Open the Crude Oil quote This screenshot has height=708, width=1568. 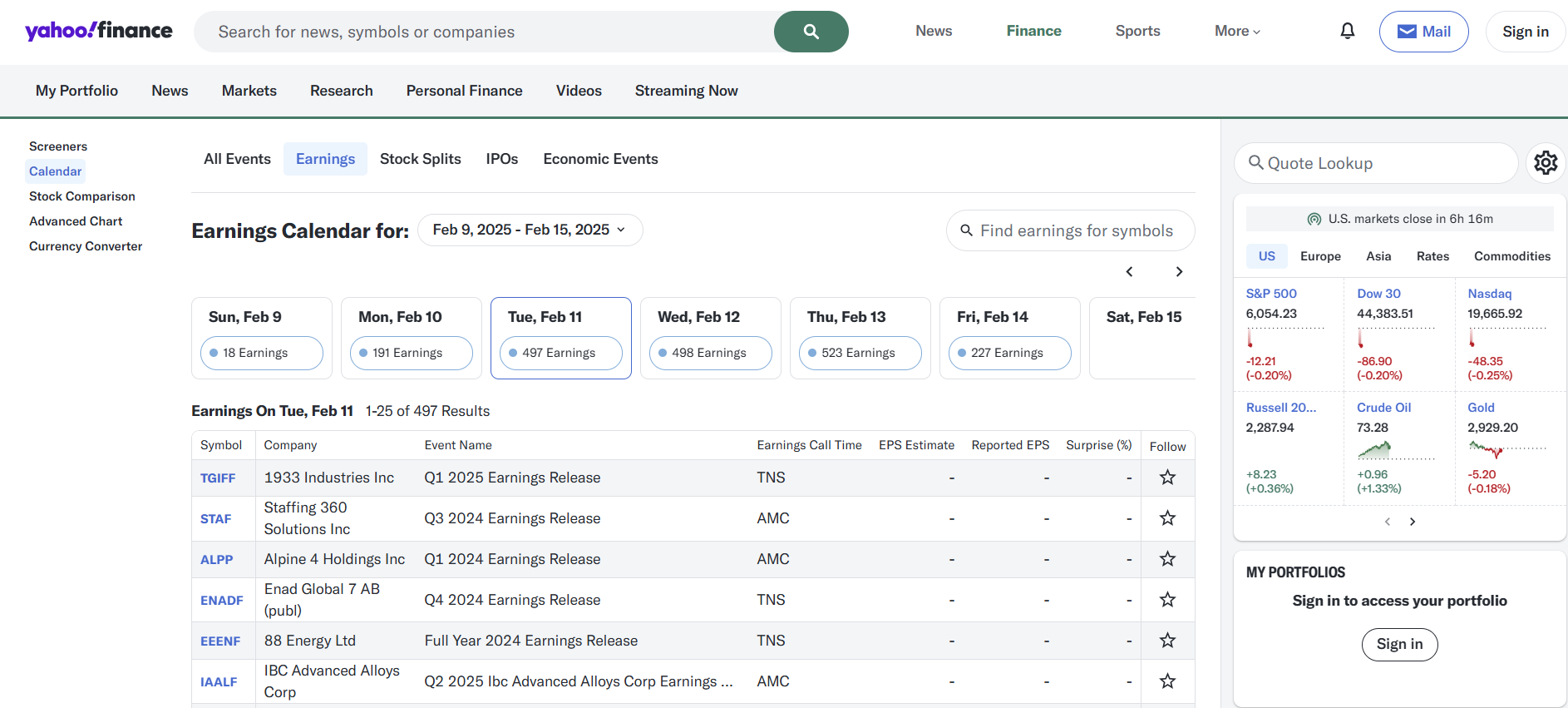point(1383,408)
